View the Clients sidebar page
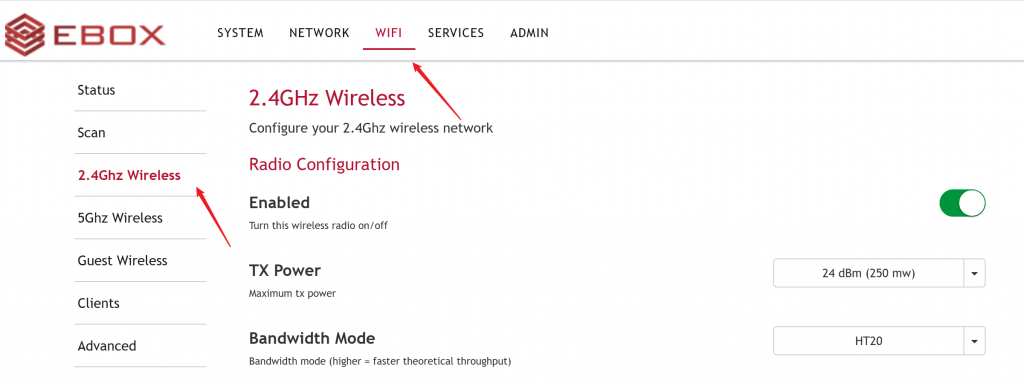 pyautogui.click(x=99, y=303)
